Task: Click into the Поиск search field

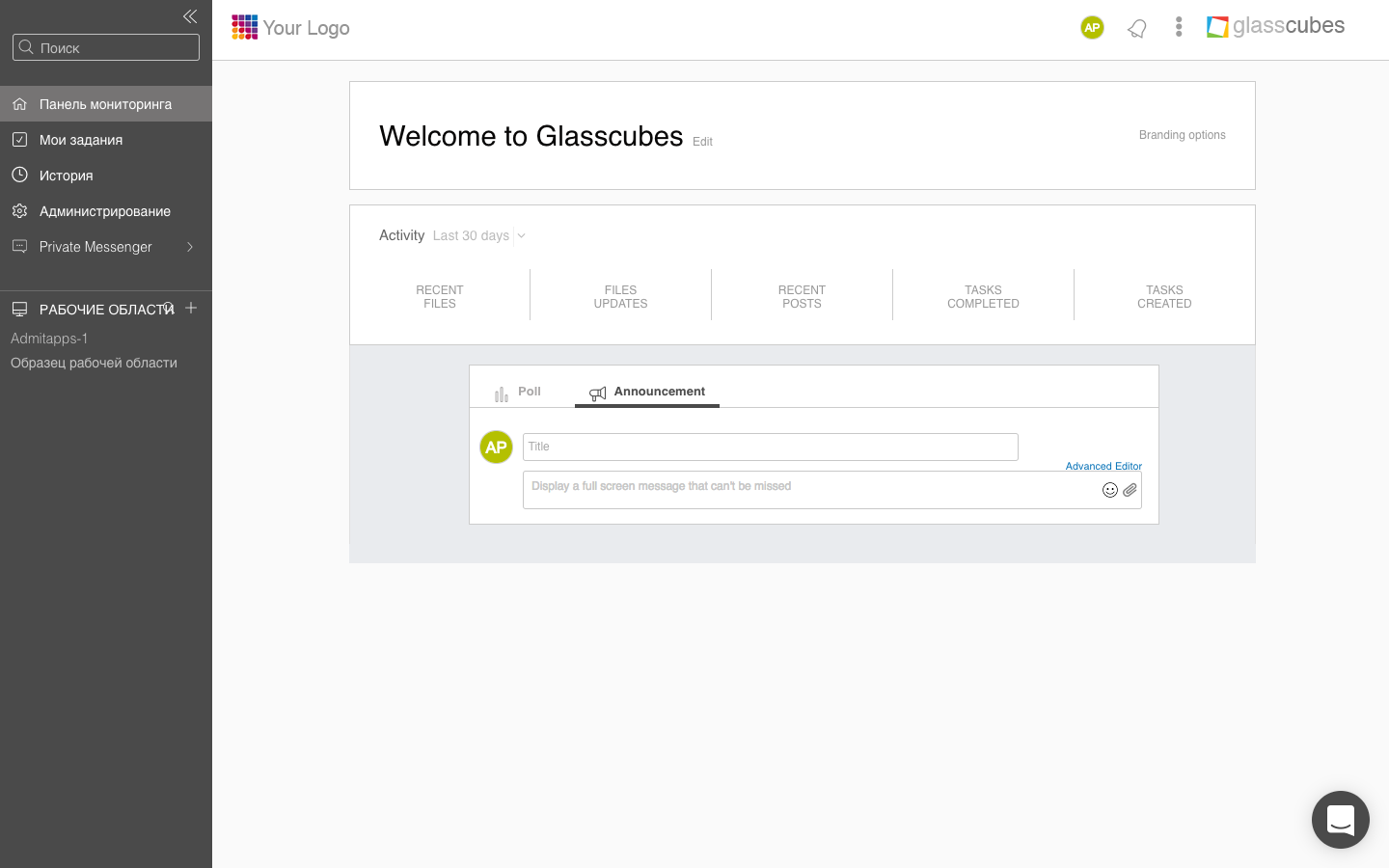Action: click(106, 47)
